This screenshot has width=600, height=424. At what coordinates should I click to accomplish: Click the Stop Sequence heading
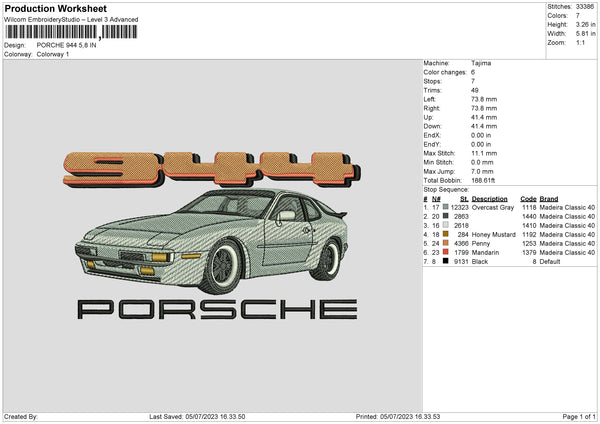click(x=446, y=188)
